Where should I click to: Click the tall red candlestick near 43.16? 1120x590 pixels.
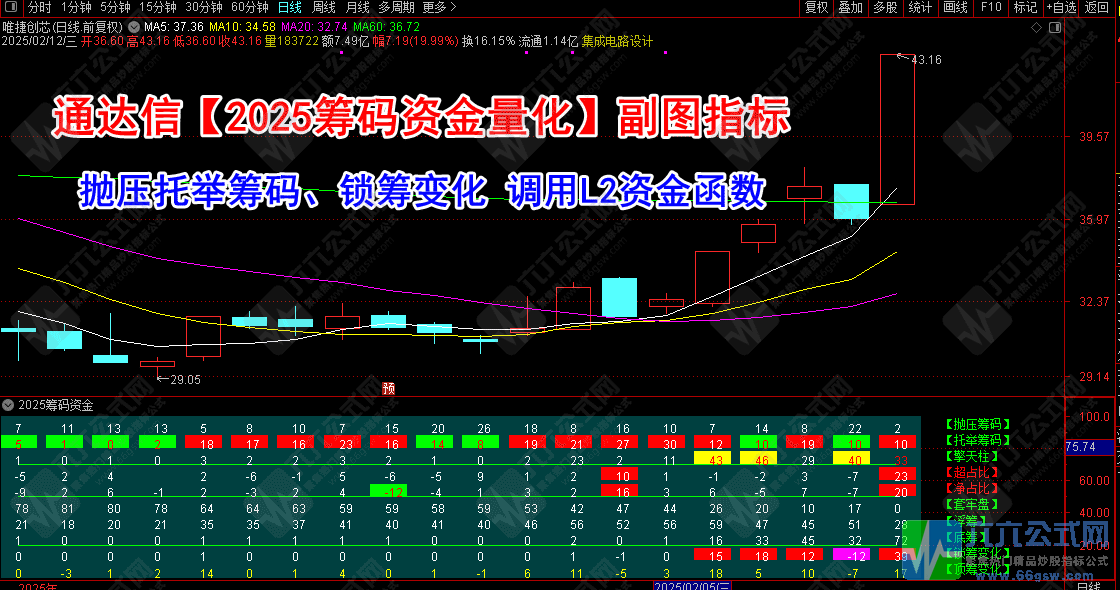(897, 130)
